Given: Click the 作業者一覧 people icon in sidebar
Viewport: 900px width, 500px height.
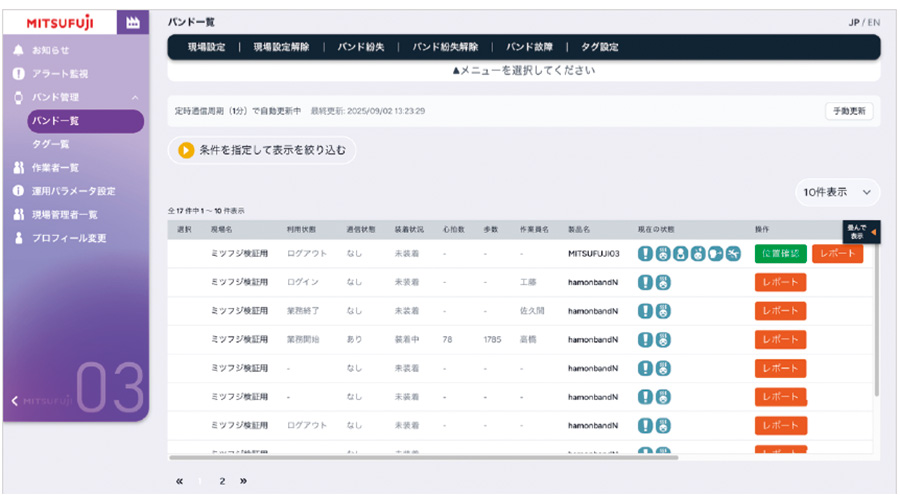Looking at the screenshot, I should tap(19, 168).
